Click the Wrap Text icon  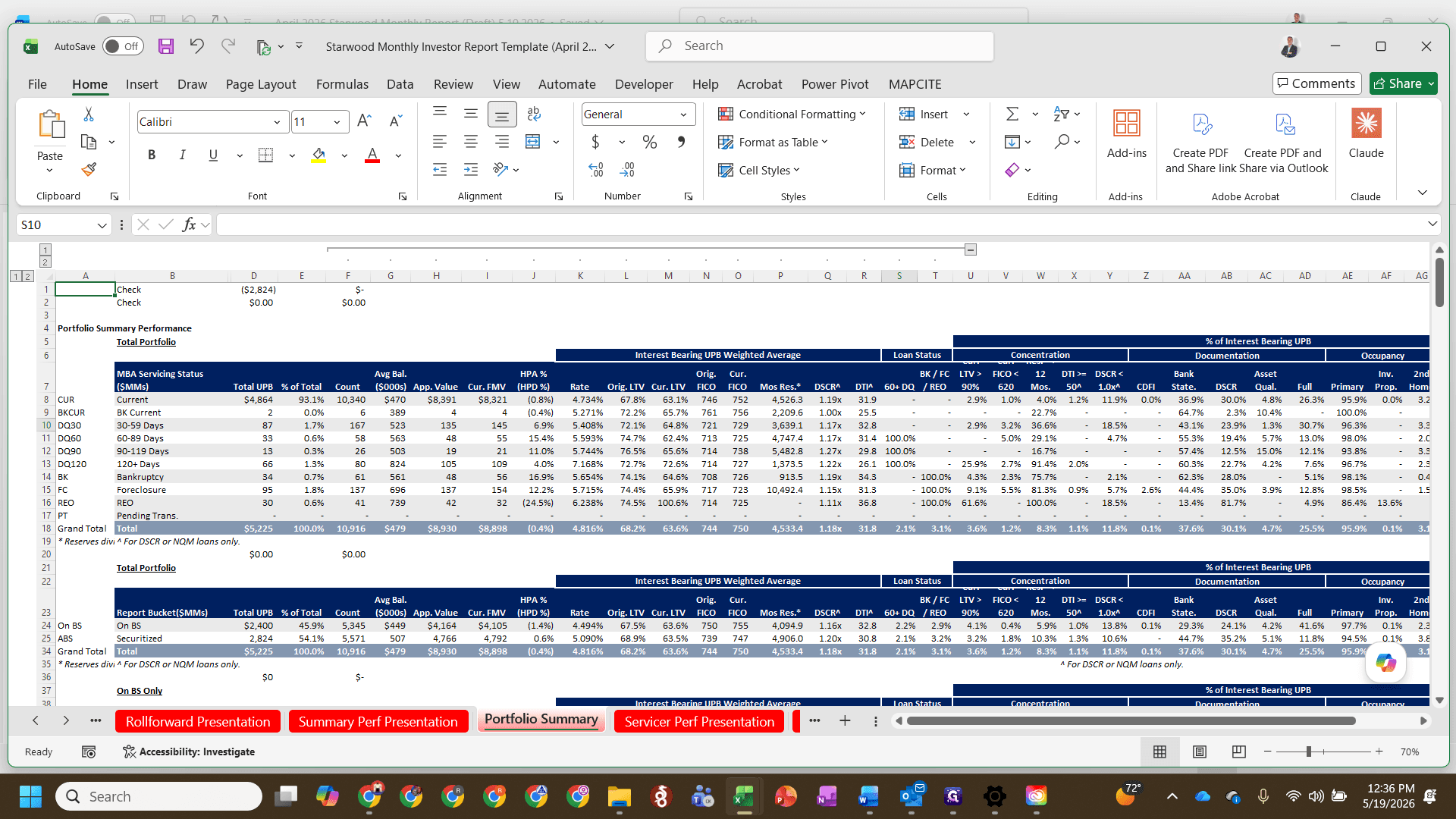pos(534,114)
